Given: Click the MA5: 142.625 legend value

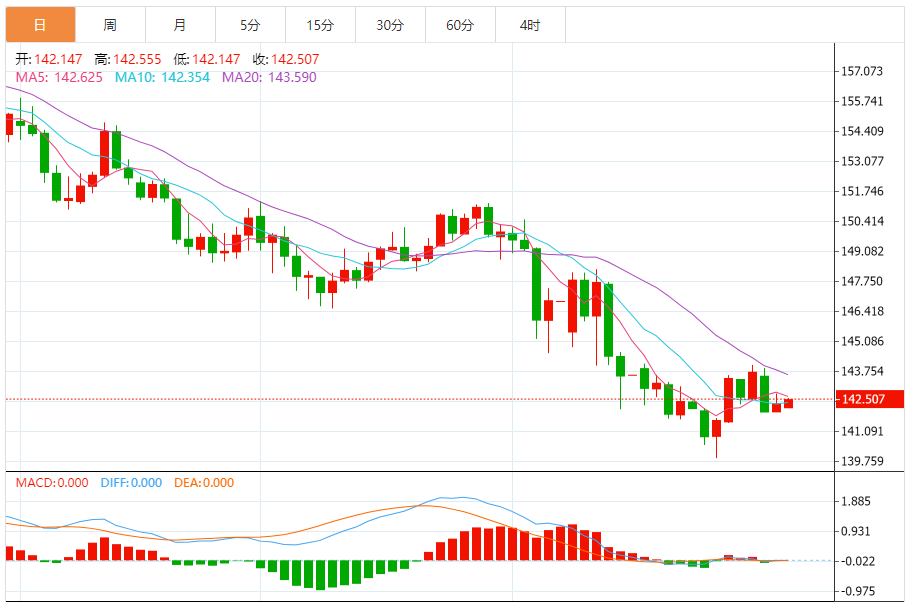Looking at the screenshot, I should [59, 77].
